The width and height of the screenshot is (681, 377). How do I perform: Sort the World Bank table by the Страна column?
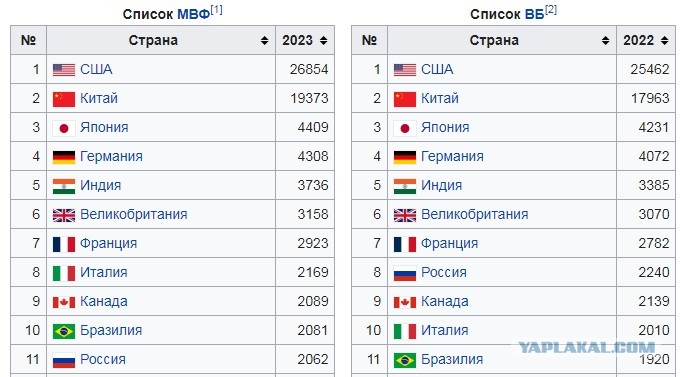click(x=605, y=40)
